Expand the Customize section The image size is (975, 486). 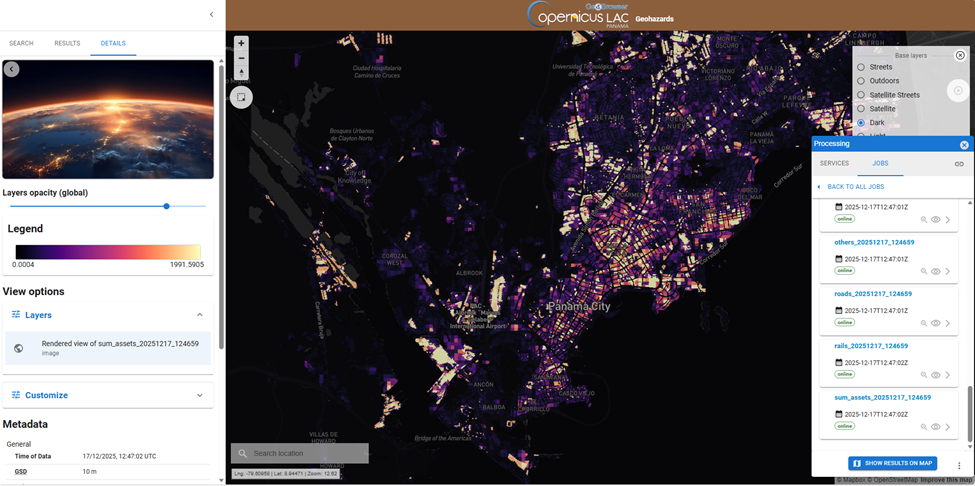click(x=199, y=395)
